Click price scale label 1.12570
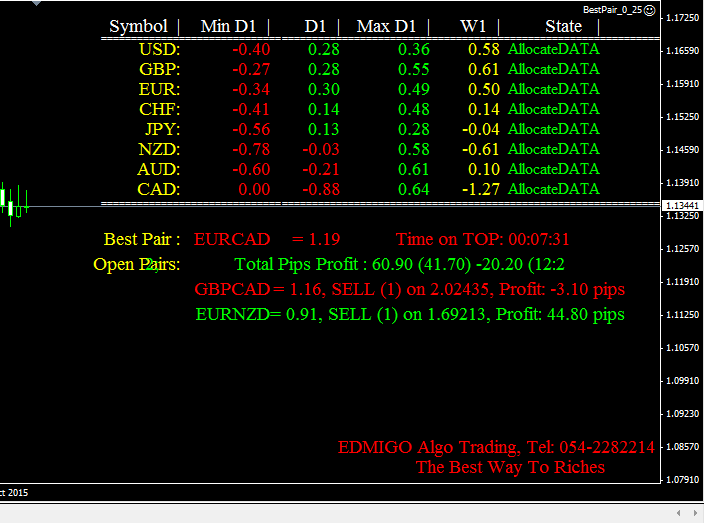Image resolution: width=704 pixels, height=524 pixels. [x=682, y=249]
